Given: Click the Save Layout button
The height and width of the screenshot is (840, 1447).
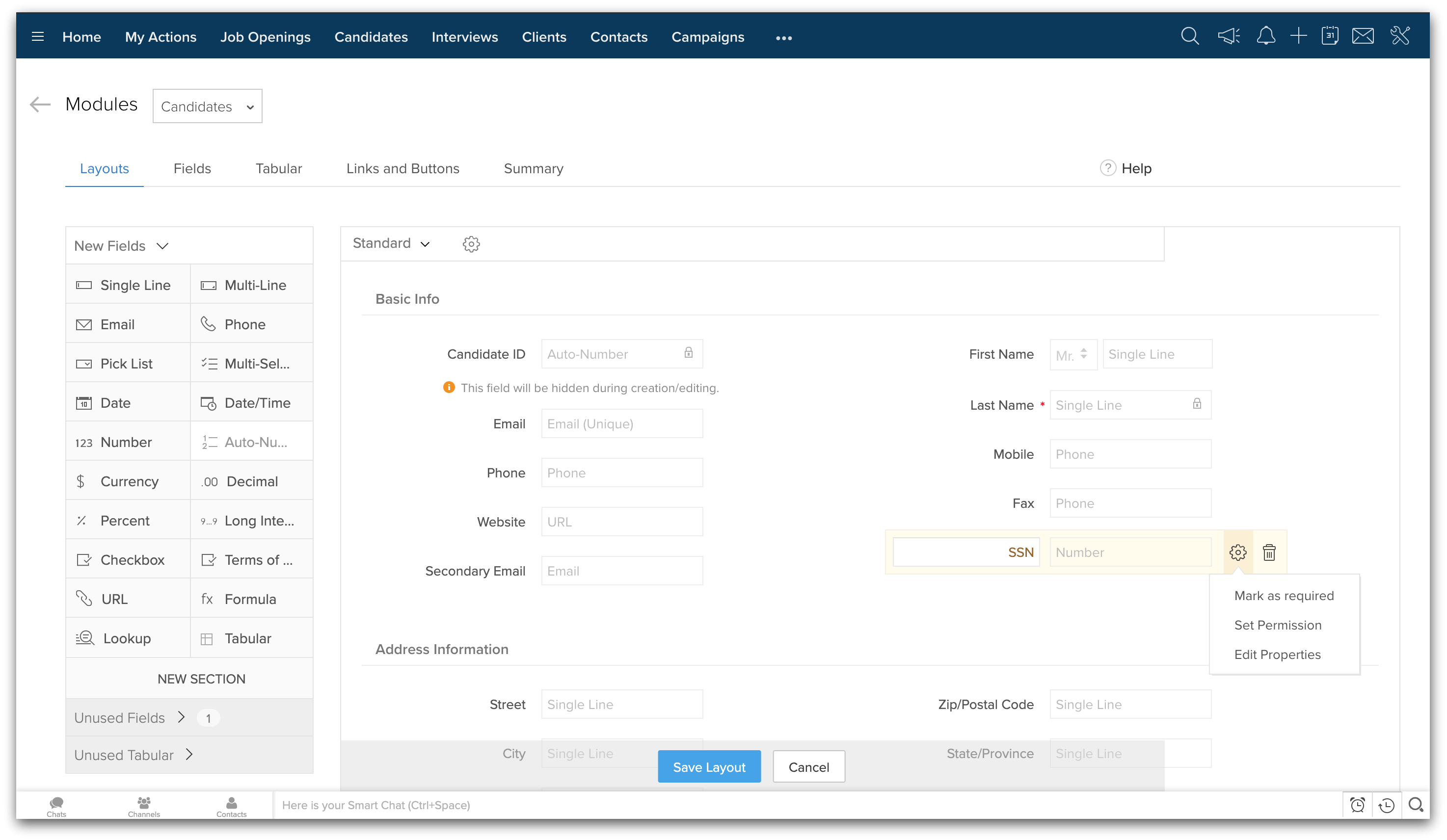Looking at the screenshot, I should point(709,766).
